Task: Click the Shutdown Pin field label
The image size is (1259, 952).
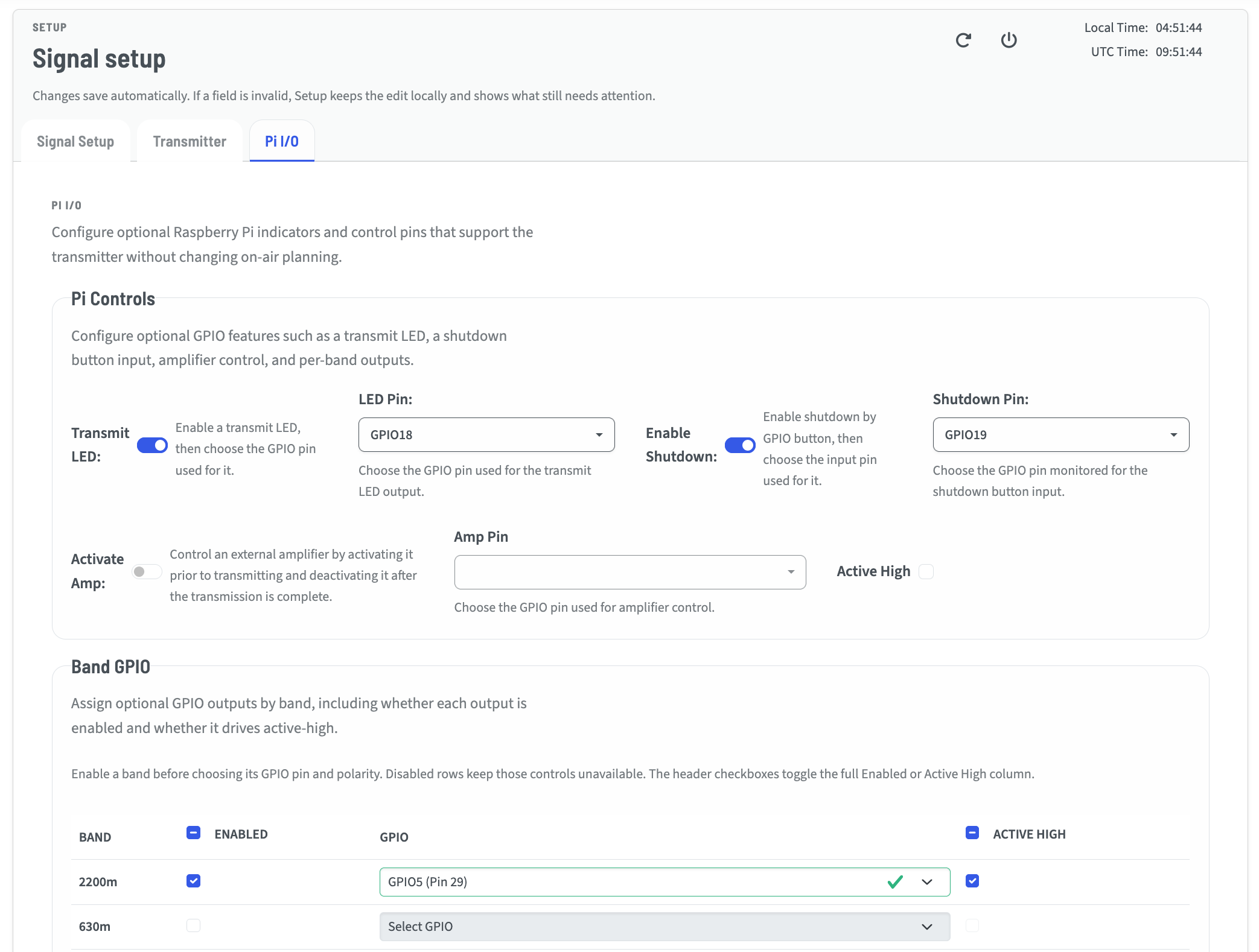Action: (981, 399)
